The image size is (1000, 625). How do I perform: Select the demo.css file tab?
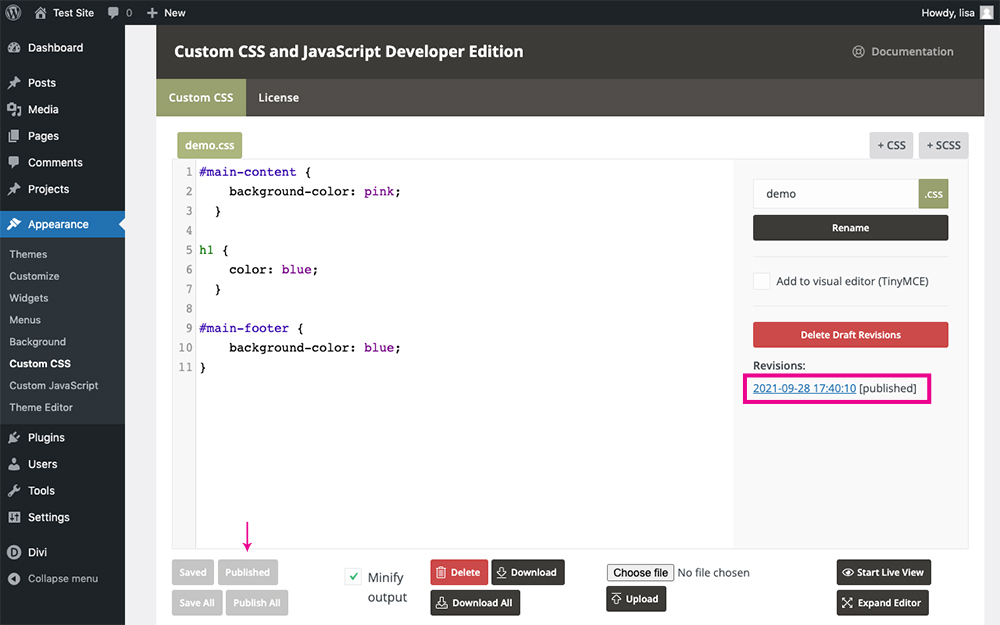[x=210, y=145]
